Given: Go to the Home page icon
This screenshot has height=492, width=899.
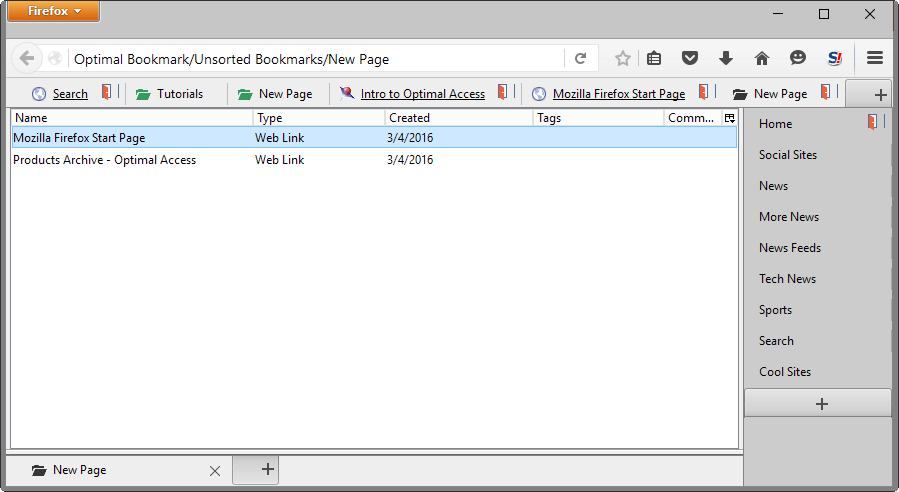Looking at the screenshot, I should (x=761, y=59).
